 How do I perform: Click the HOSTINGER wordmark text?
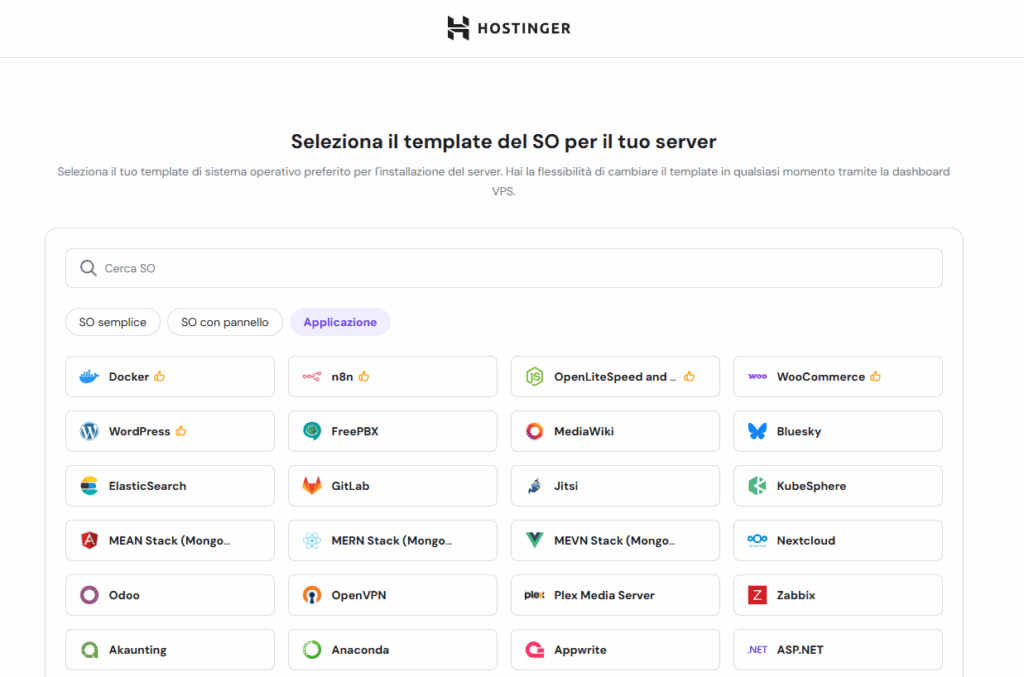(x=524, y=29)
